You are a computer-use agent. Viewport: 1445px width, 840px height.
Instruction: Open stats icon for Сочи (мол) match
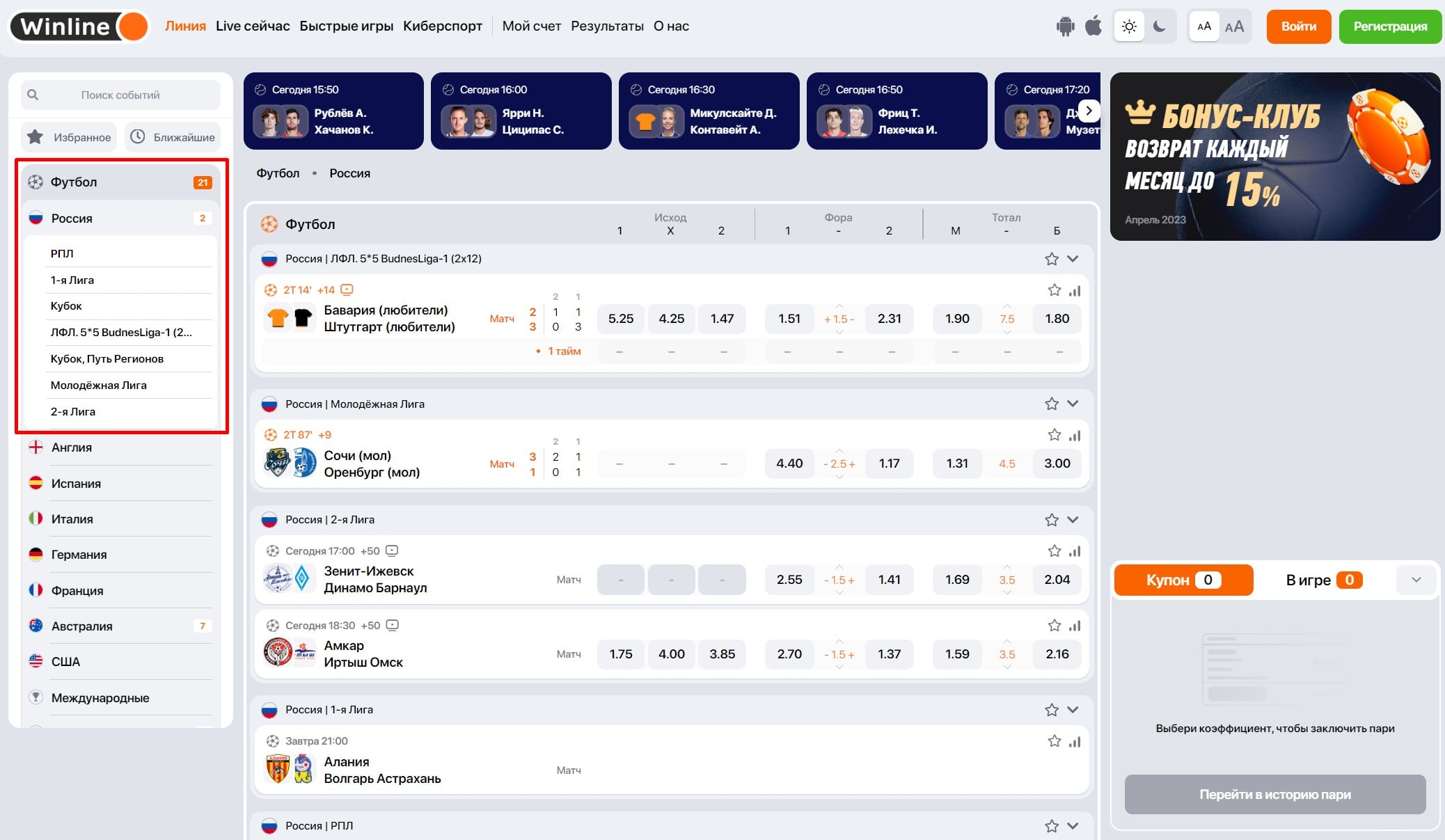tap(1075, 436)
